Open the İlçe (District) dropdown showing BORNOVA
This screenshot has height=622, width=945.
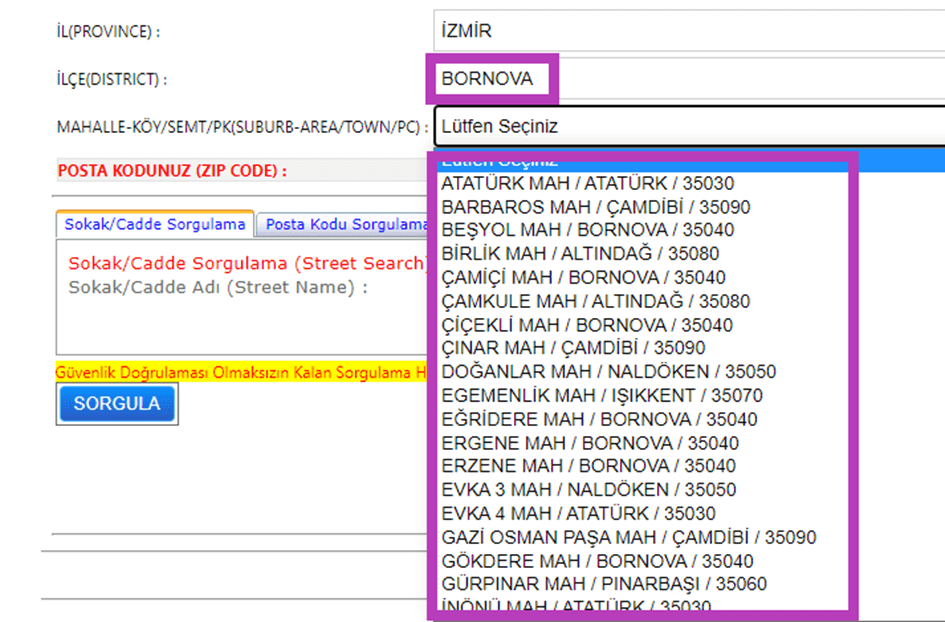coord(688,79)
